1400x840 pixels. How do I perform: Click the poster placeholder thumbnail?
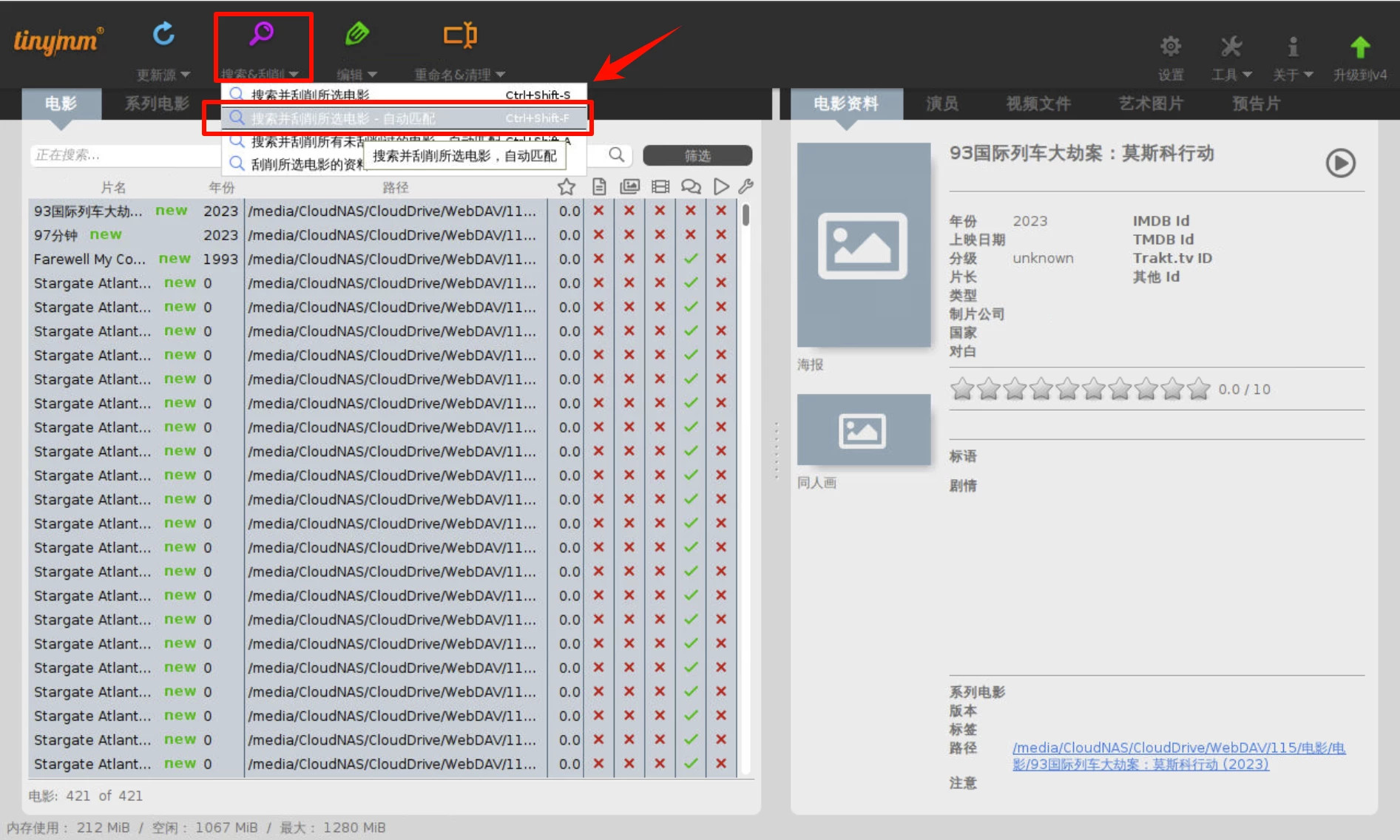click(863, 245)
